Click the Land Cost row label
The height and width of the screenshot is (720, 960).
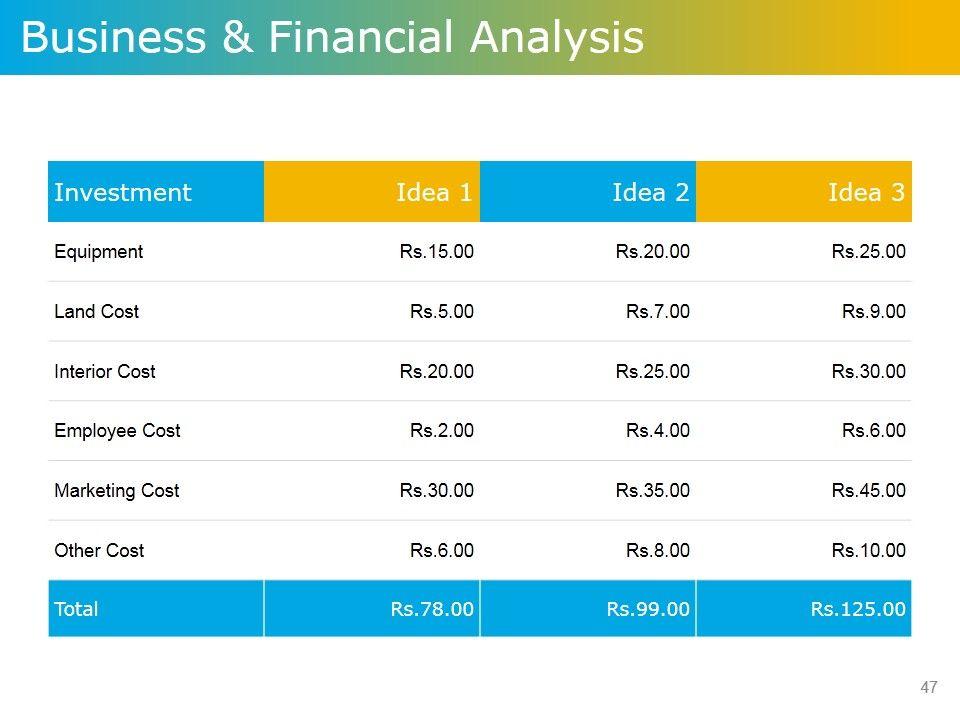96,312
